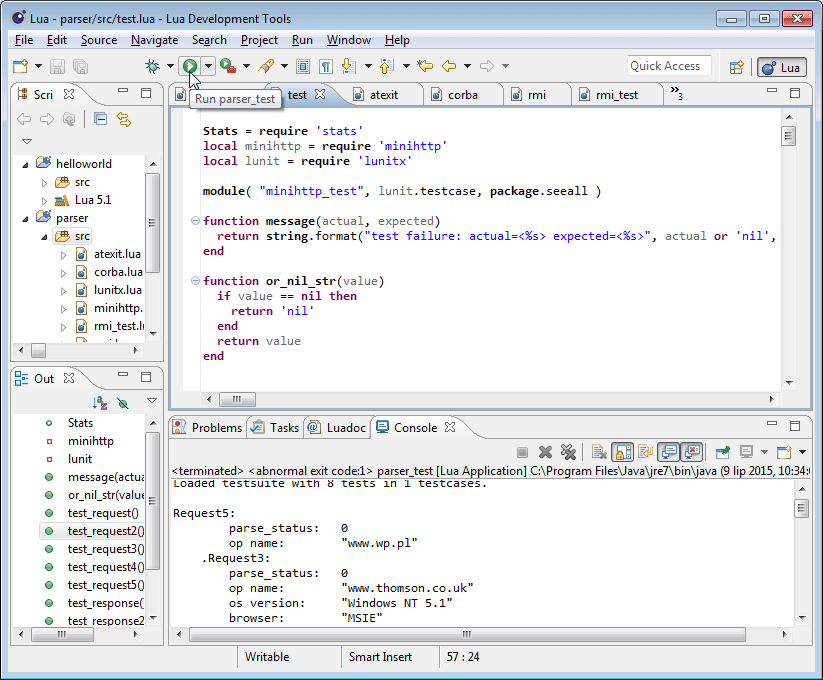This screenshot has height=680, width=823.
Task: Open dropdown next to Debug icon
Action: pyautogui.click(x=170, y=66)
